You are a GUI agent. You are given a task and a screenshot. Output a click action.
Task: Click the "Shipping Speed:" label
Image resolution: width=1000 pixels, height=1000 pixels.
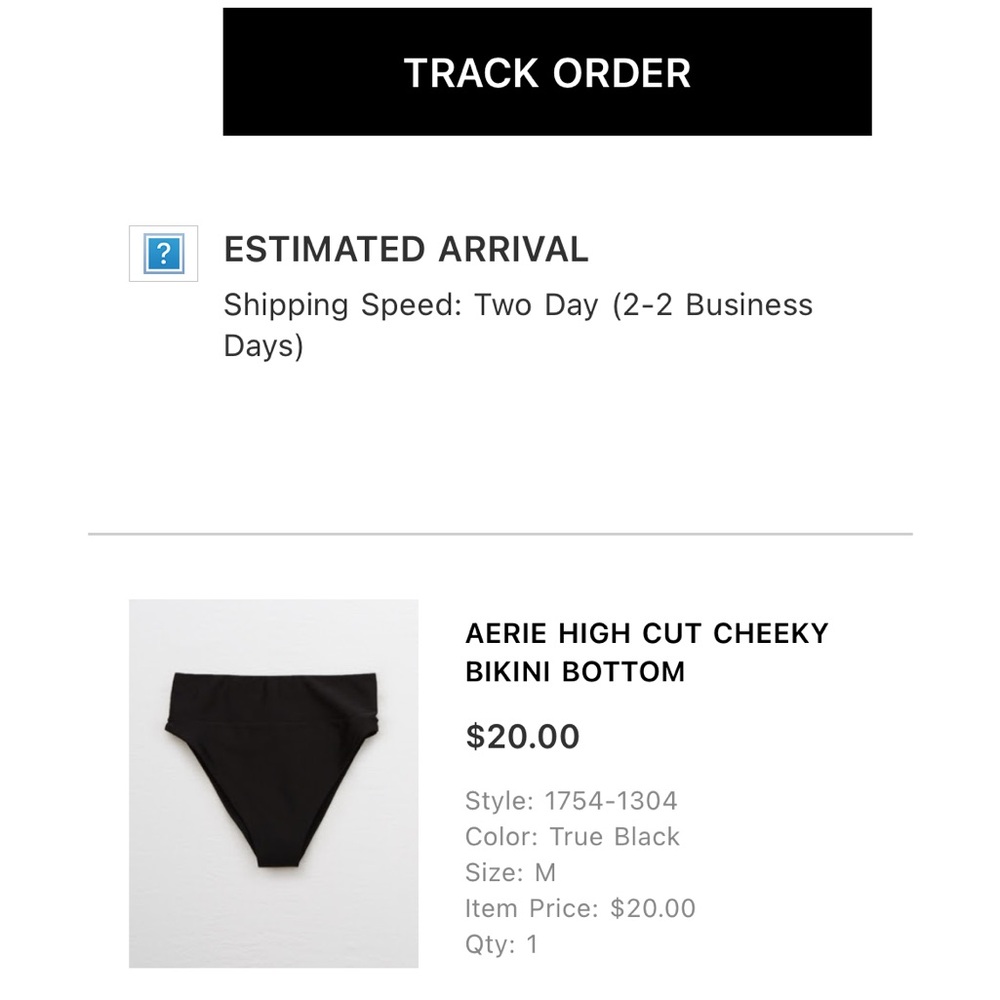(339, 304)
